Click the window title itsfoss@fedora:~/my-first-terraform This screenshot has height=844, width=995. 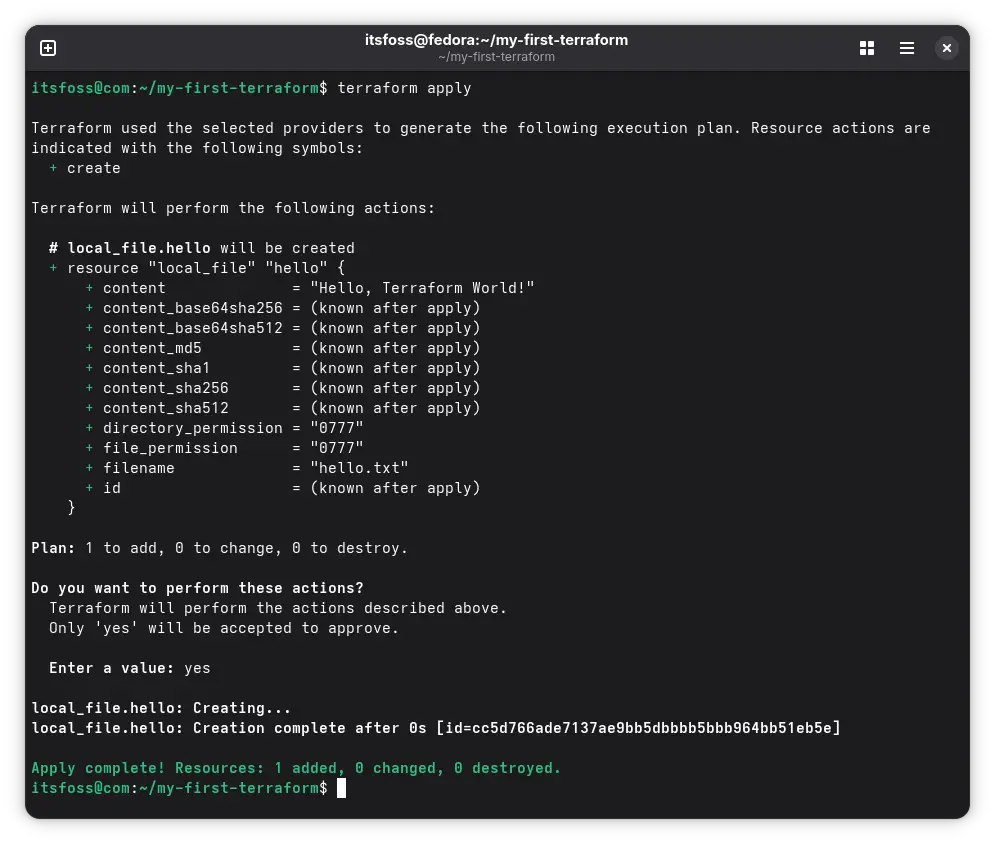[x=496, y=40]
